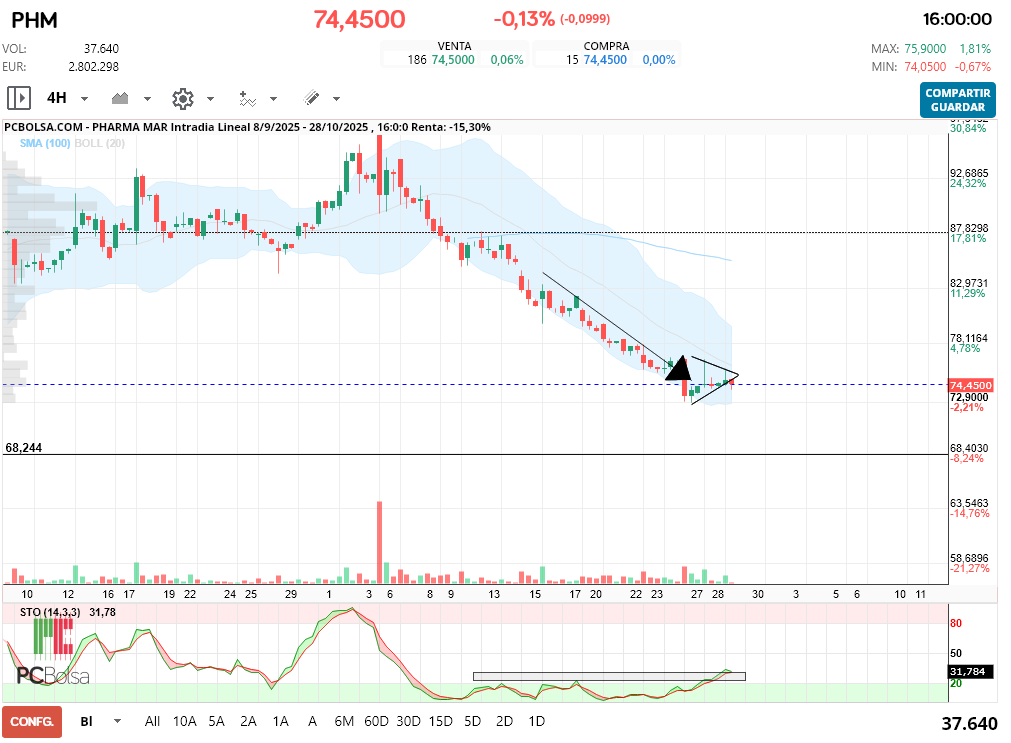Select the drawing pencil tool icon
This screenshot has height=743, width=1011.
pyautogui.click(x=311, y=98)
